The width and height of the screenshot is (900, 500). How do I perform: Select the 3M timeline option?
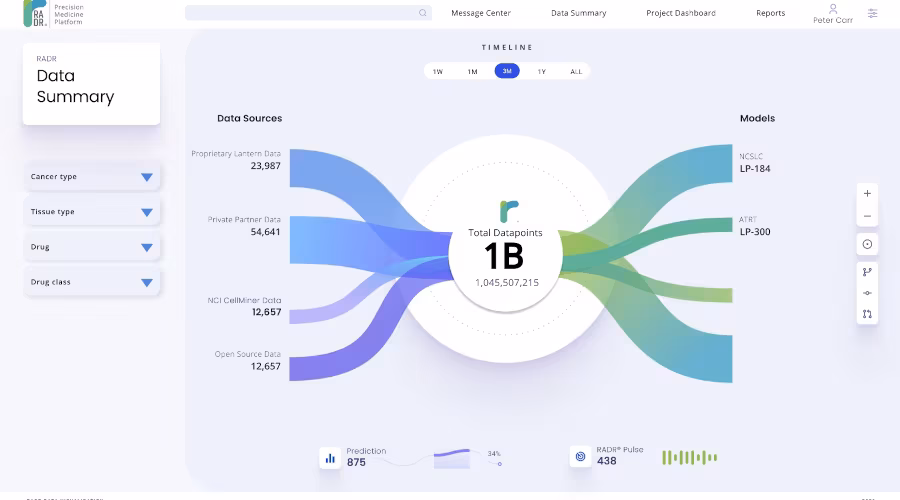[507, 71]
